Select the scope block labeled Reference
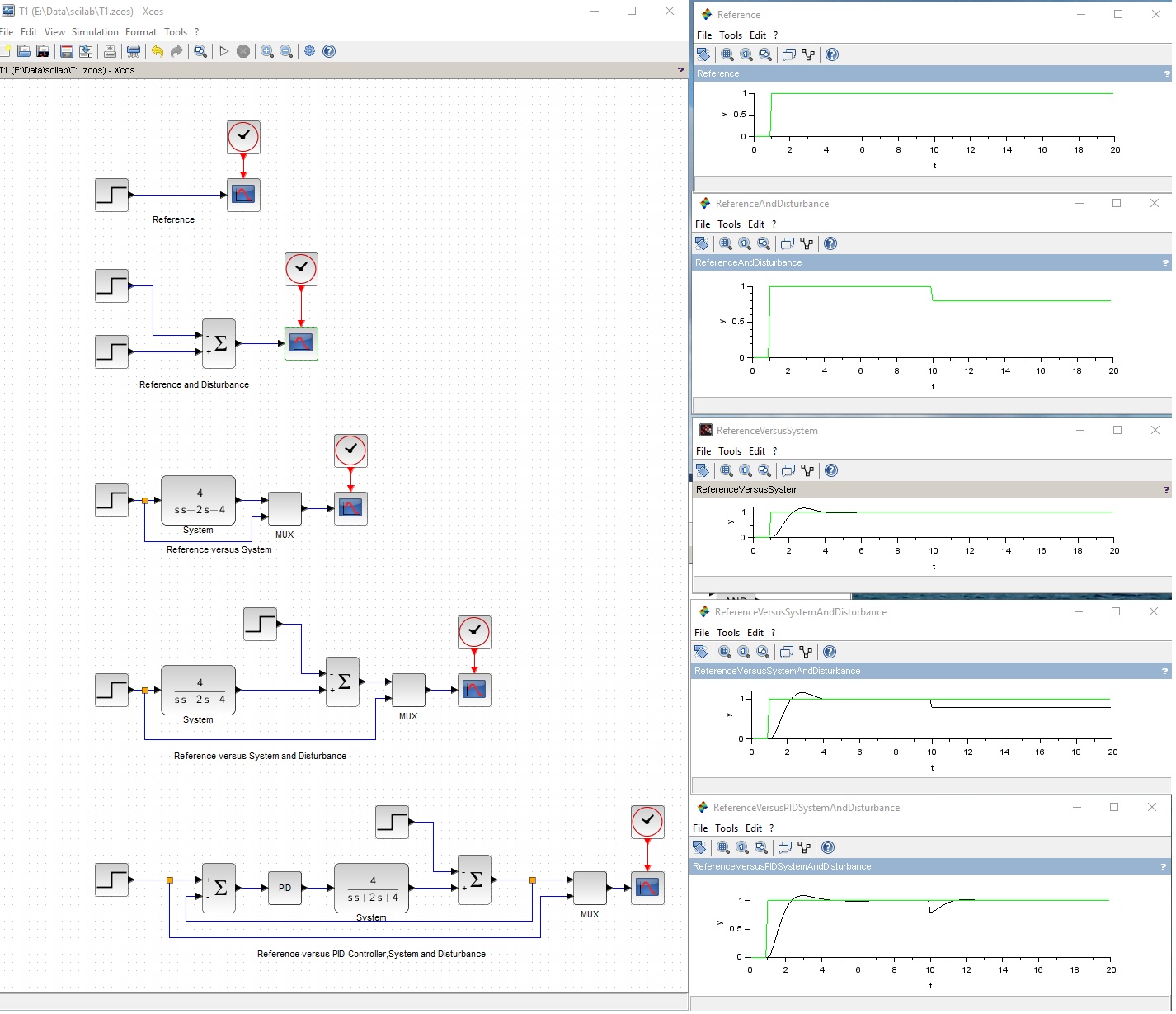 [243, 195]
